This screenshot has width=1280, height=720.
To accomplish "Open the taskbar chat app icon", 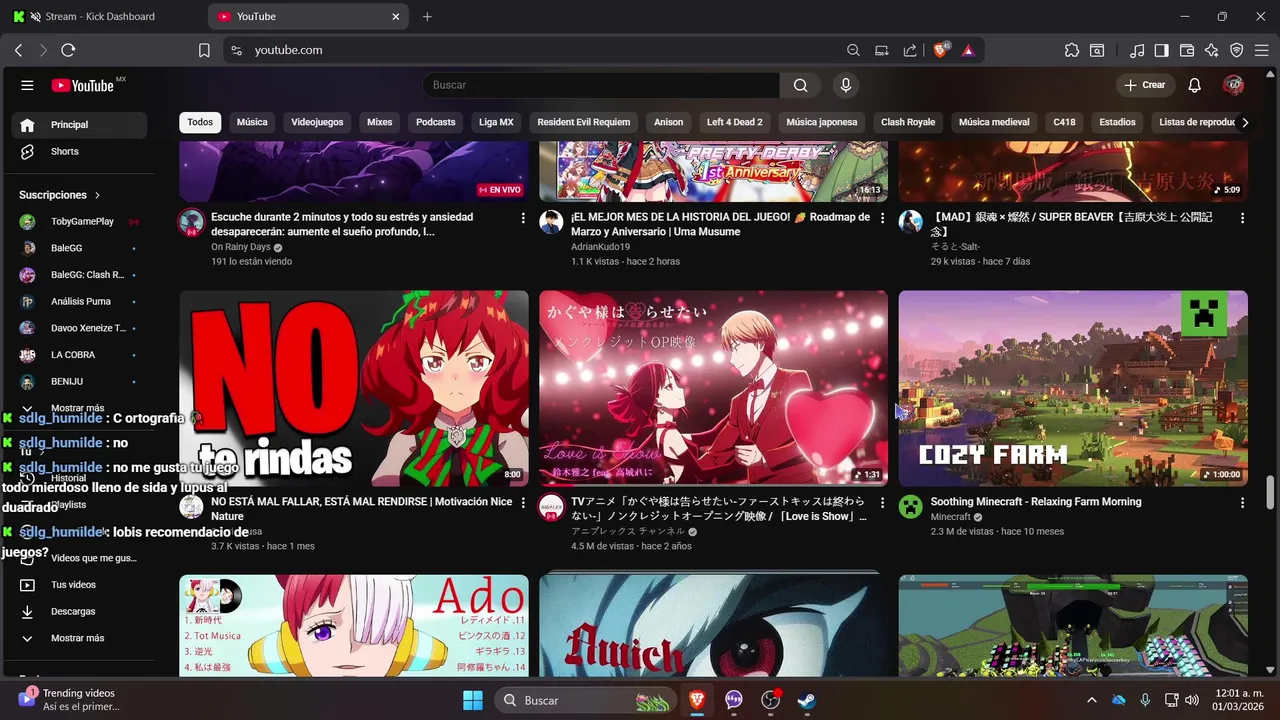I will pos(734,700).
